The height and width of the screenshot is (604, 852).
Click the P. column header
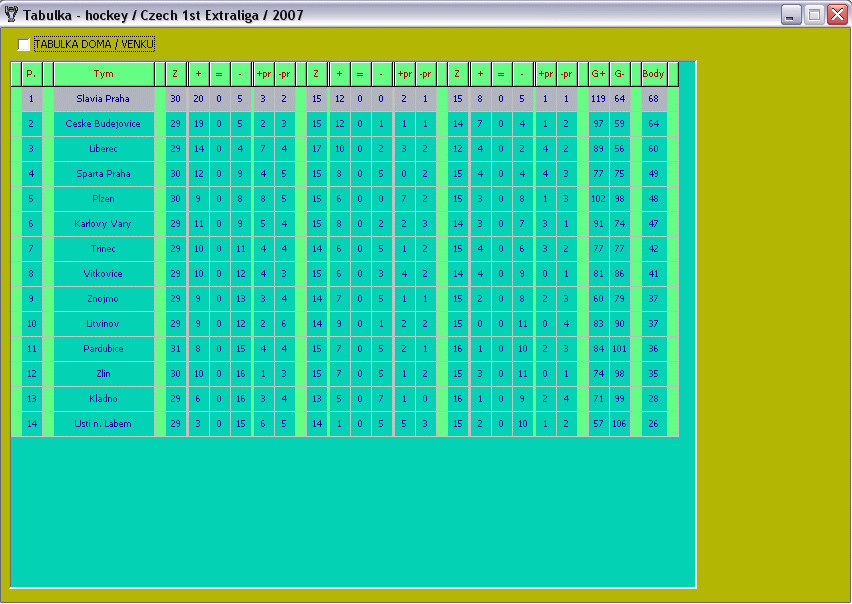[x=32, y=74]
